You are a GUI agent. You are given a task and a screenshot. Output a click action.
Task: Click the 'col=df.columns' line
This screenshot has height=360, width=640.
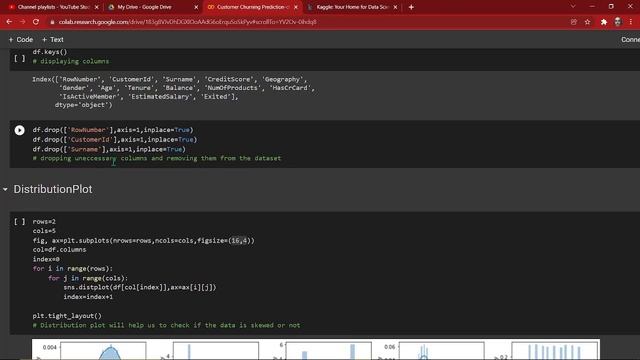point(60,250)
